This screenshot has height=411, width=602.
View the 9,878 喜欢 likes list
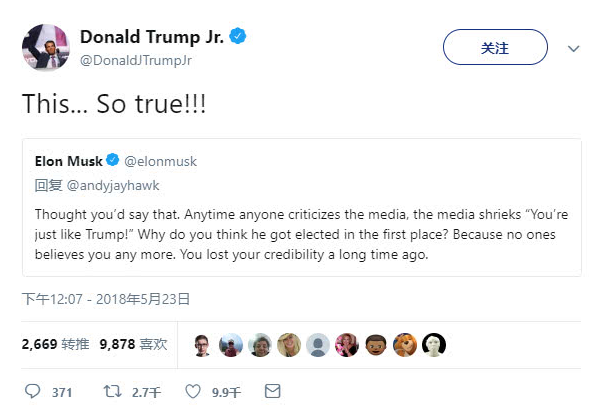pyautogui.click(x=133, y=344)
